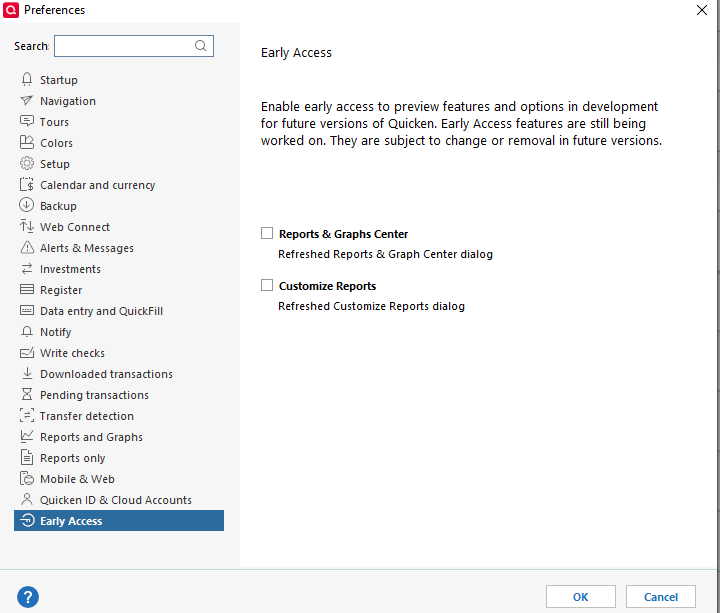This screenshot has width=720, height=613.
Task: Click the Reports and Graphs chart icon
Action: [27, 436]
